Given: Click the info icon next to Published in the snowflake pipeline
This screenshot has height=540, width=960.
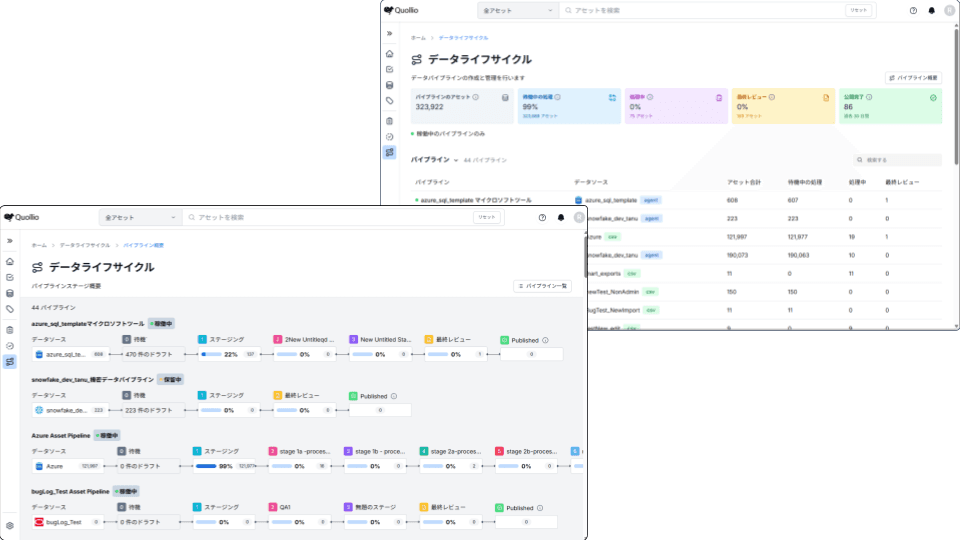Looking at the screenshot, I should coord(394,396).
